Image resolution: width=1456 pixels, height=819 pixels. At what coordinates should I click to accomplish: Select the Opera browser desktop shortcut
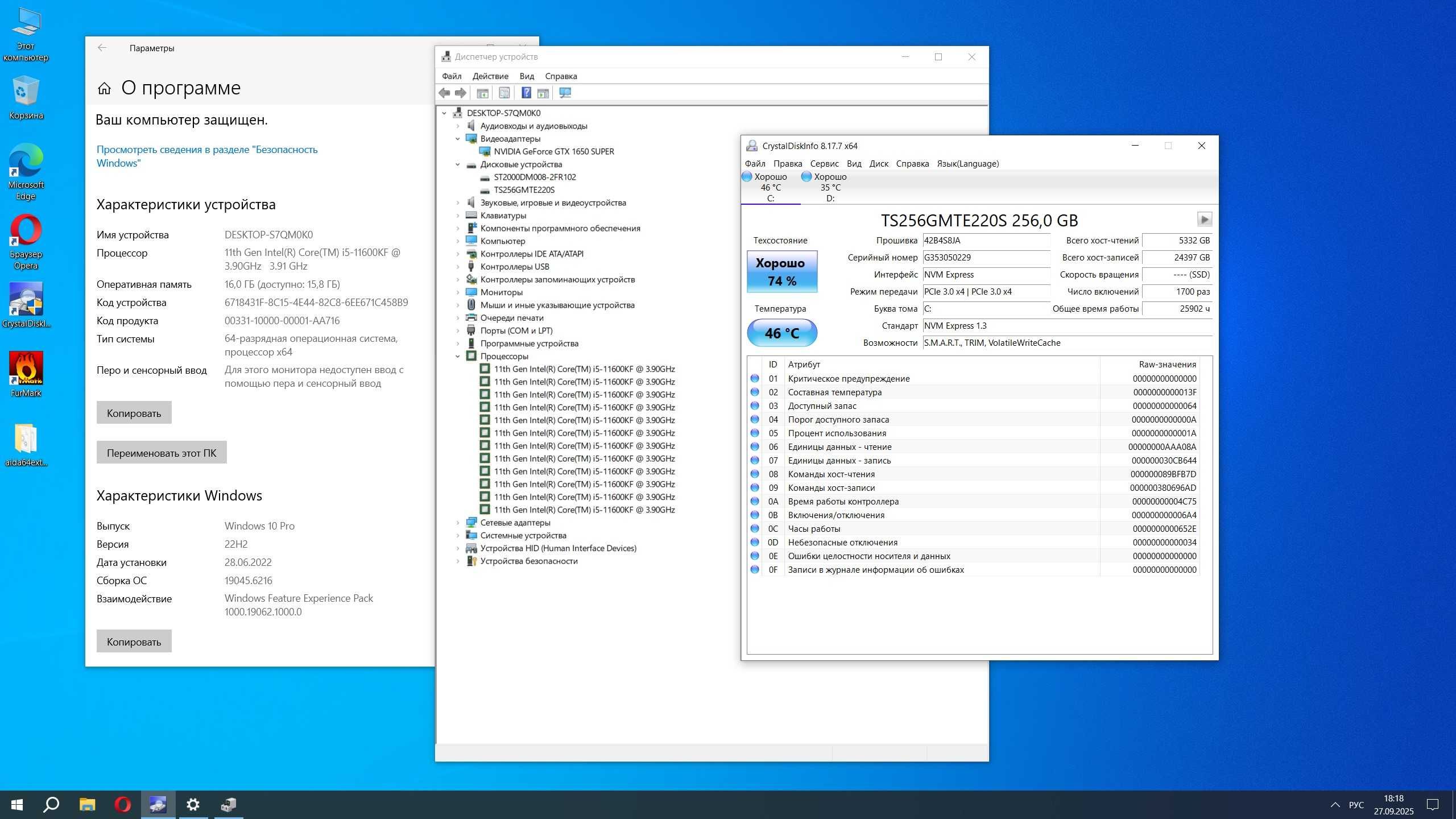(26, 242)
